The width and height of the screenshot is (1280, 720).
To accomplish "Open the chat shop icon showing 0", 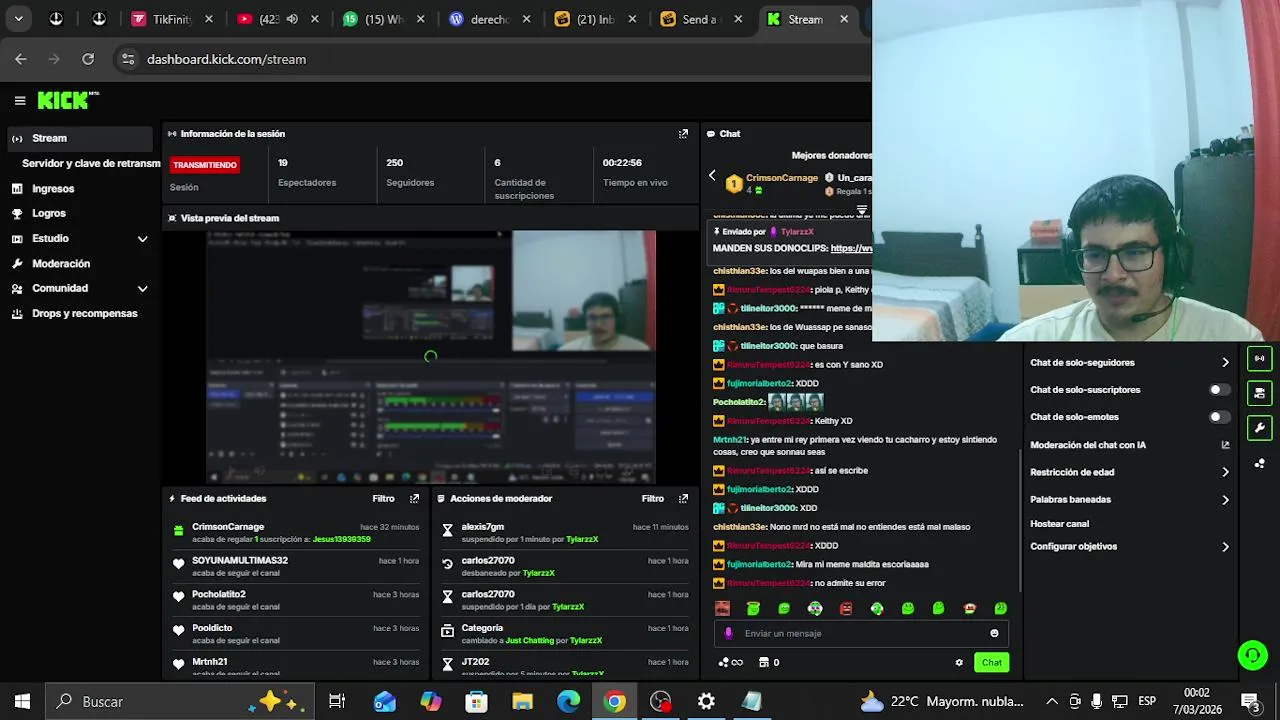I will pyautogui.click(x=769, y=662).
